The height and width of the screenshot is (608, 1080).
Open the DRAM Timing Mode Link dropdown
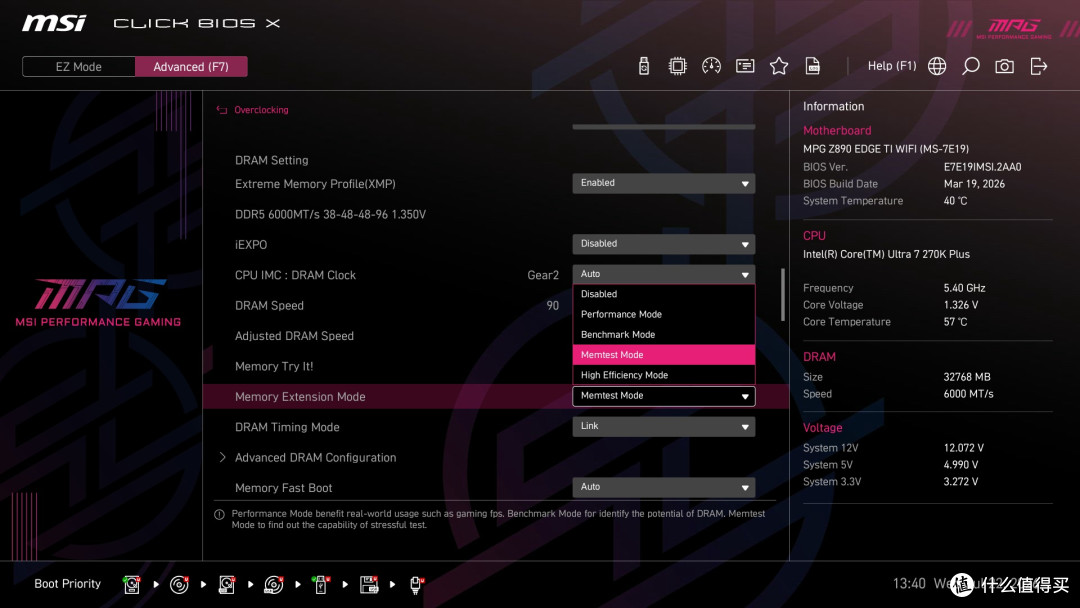click(663, 426)
